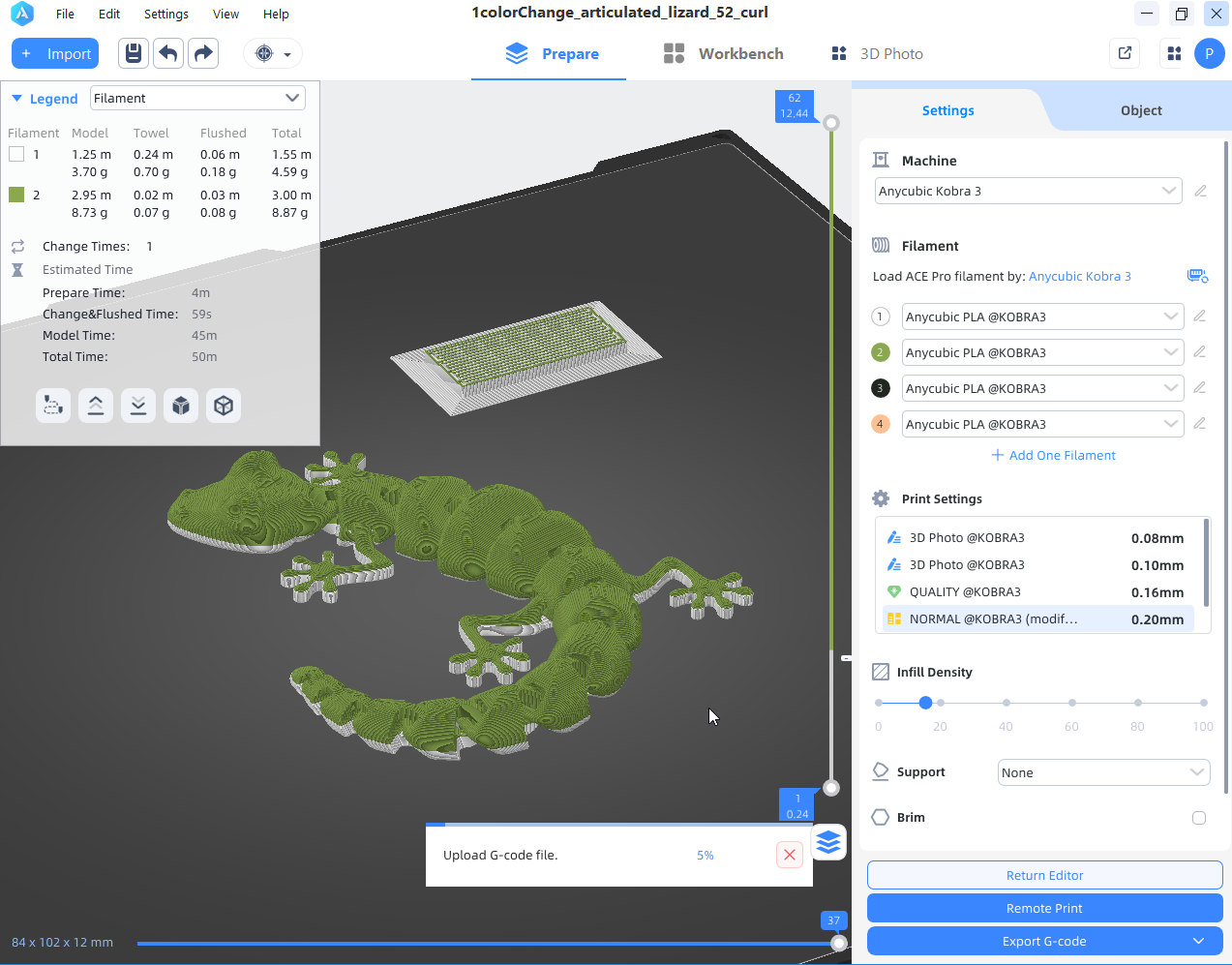Click Add One Filament link
The height and width of the screenshot is (965, 1232).
[1053, 455]
